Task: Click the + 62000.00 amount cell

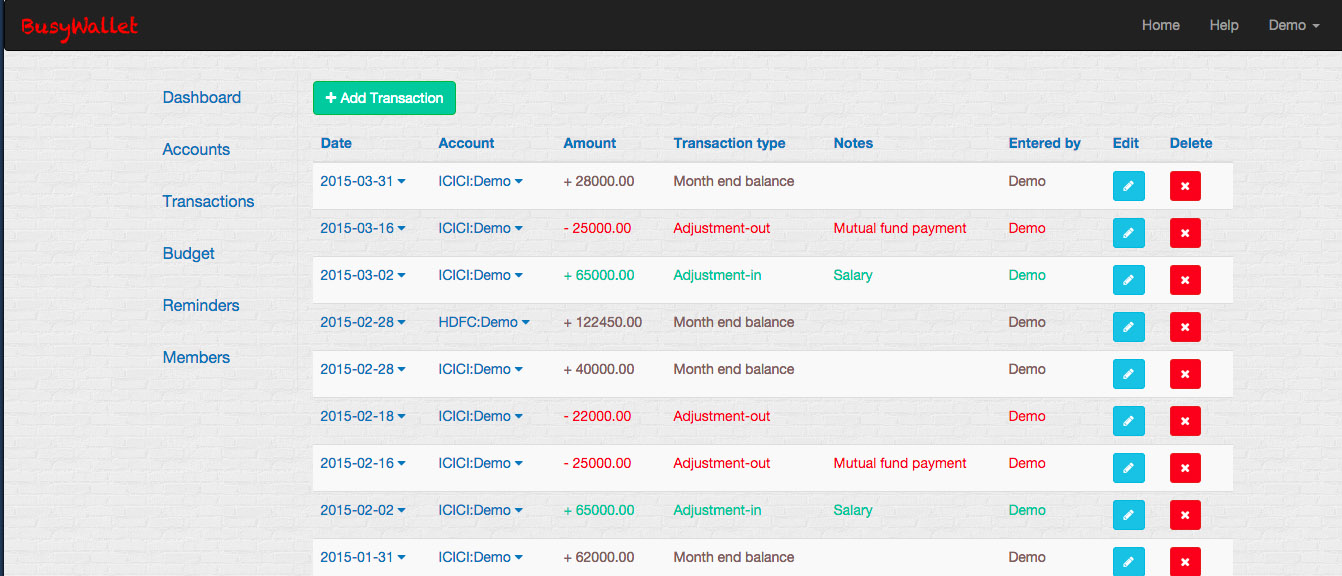Action: click(x=599, y=557)
